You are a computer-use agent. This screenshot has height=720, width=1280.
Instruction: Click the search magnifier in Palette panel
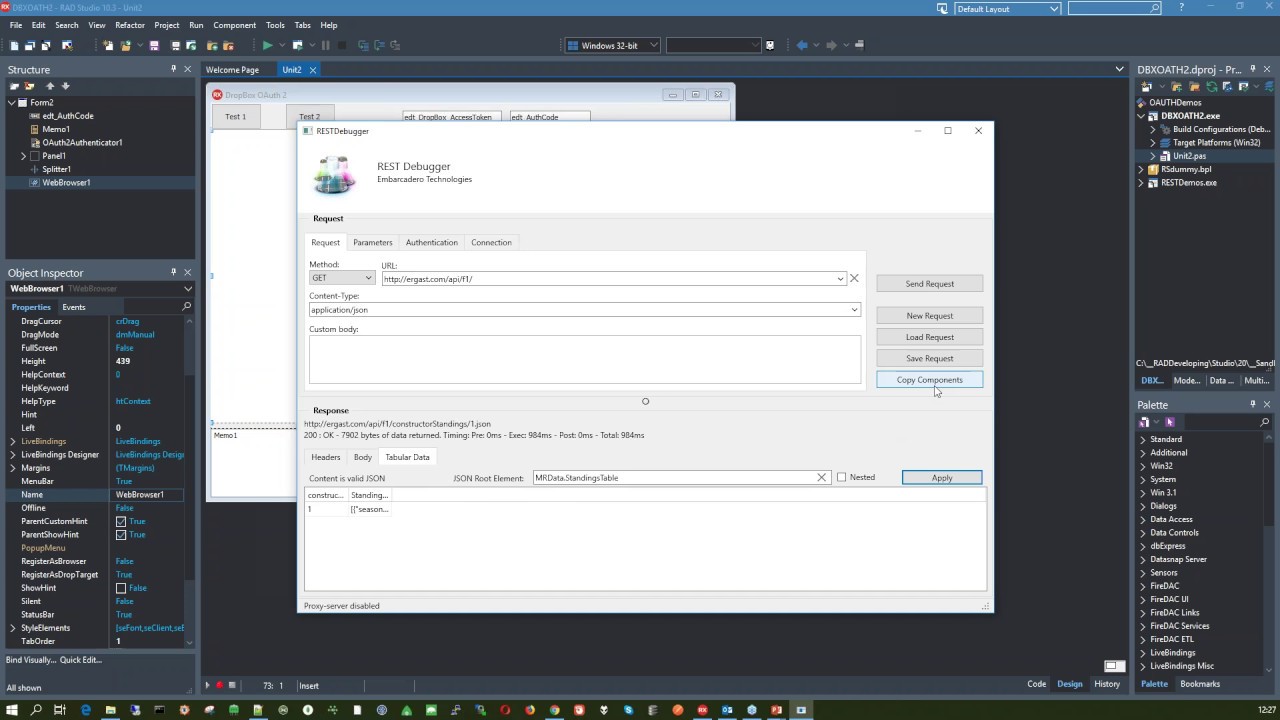[x=1264, y=422]
